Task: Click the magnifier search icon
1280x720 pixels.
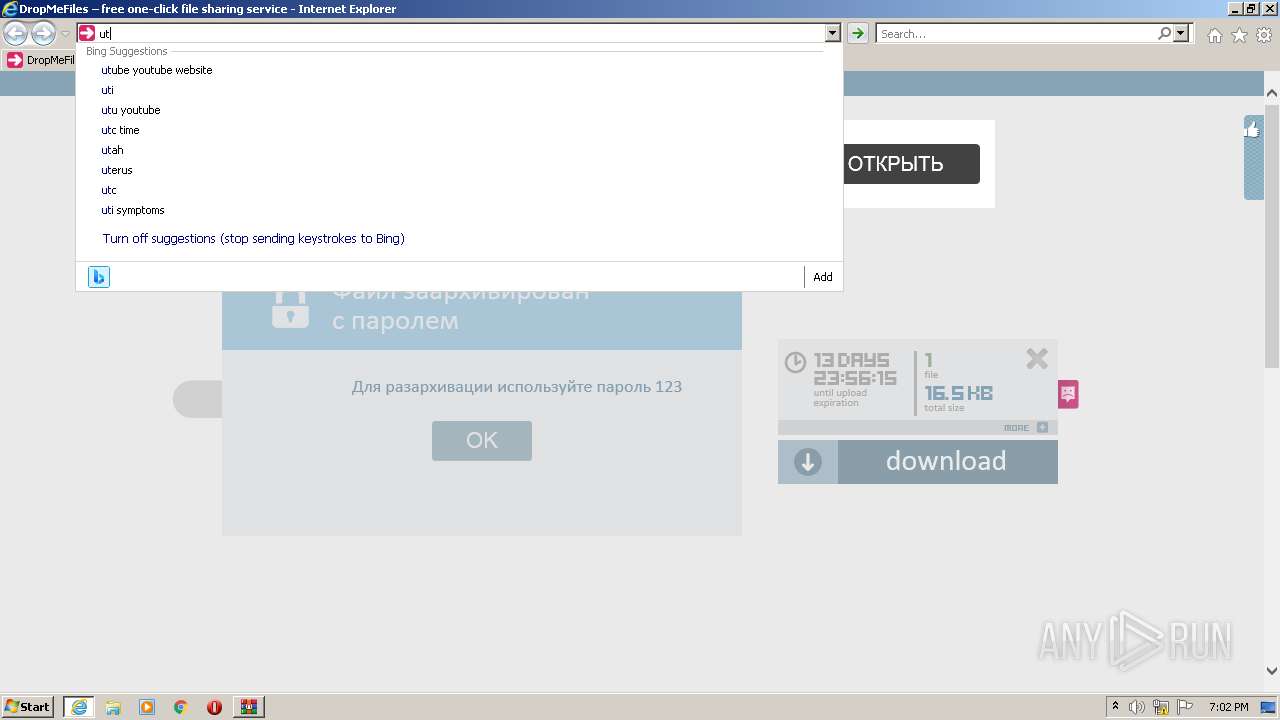Action: (1164, 33)
